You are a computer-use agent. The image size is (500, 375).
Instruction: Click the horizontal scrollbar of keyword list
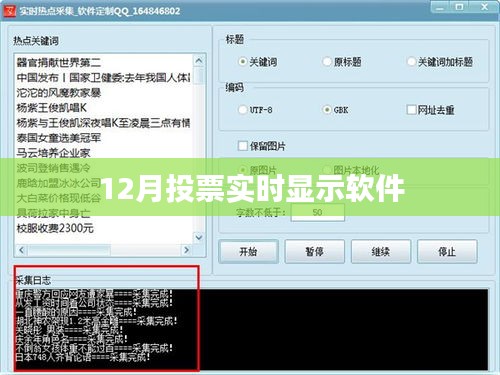coord(104,250)
